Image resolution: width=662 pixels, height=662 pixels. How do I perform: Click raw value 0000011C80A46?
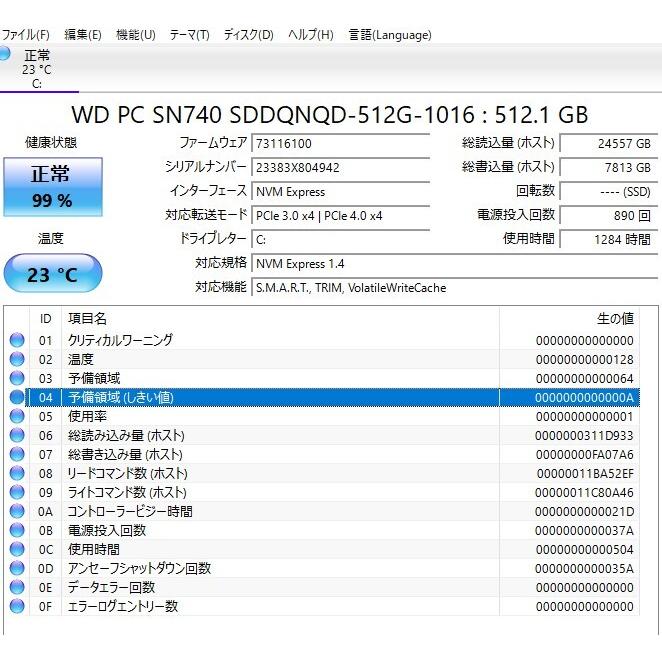click(584, 492)
